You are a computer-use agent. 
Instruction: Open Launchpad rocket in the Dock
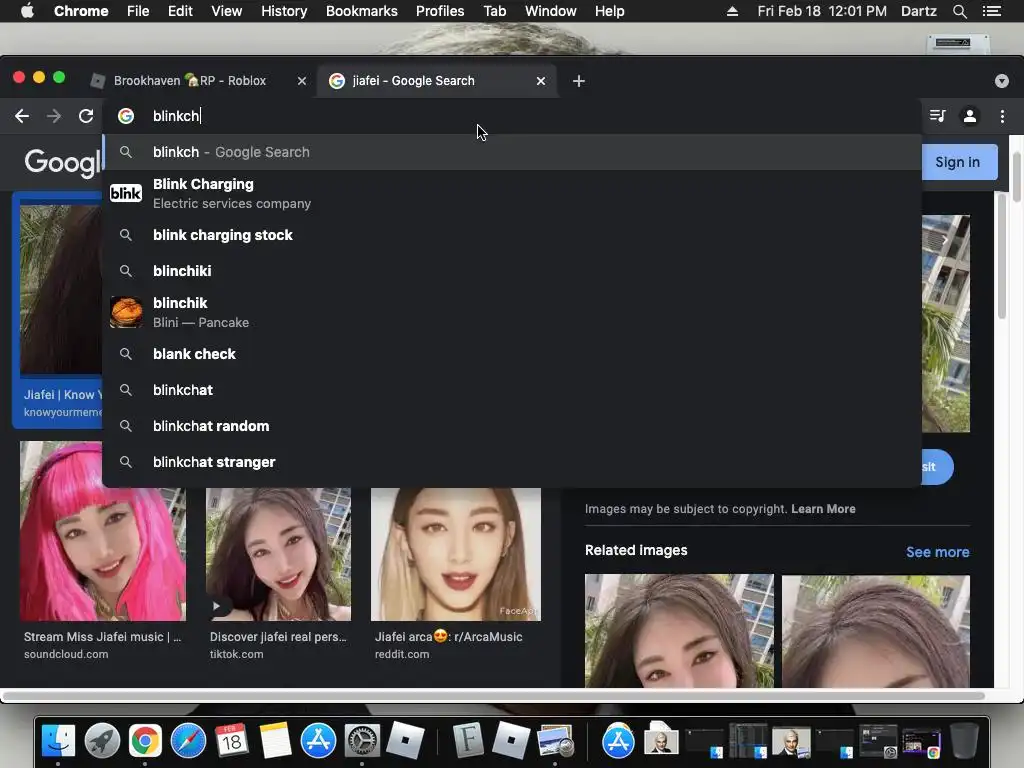(x=102, y=741)
